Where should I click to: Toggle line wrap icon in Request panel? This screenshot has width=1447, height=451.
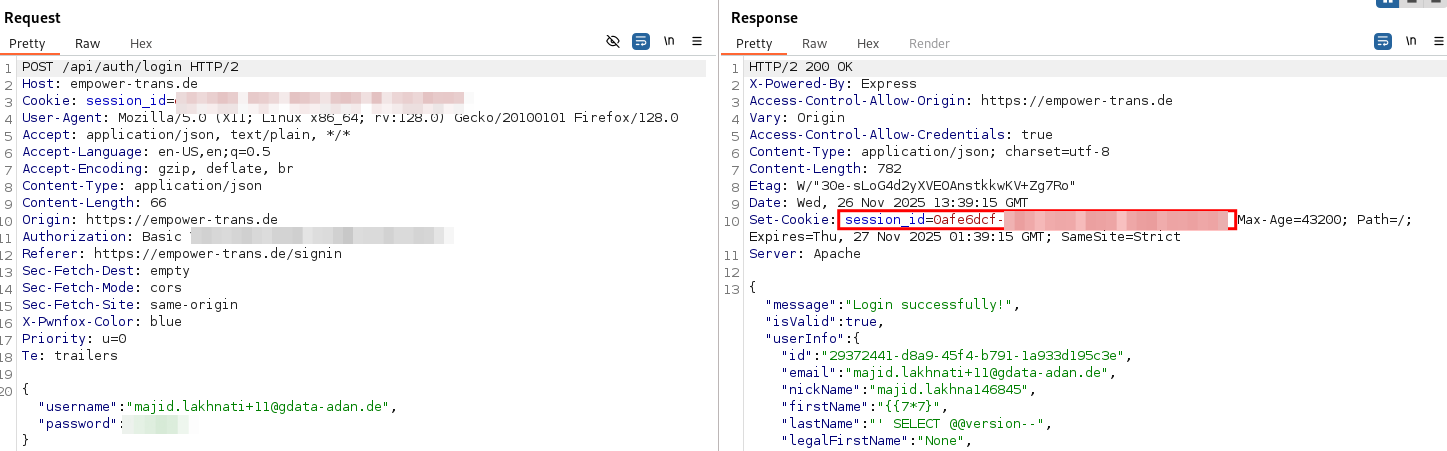641,41
